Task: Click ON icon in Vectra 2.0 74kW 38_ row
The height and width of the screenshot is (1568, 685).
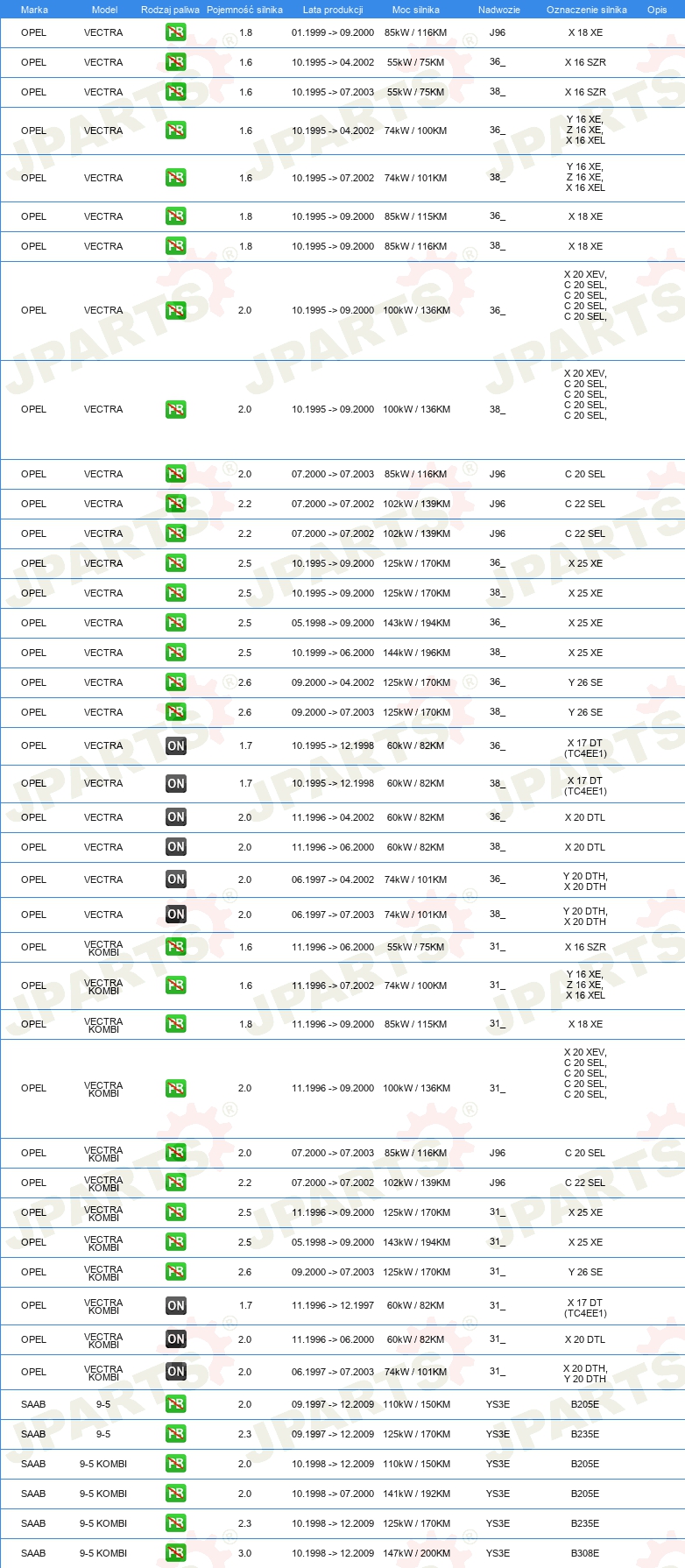Action: click(x=176, y=915)
